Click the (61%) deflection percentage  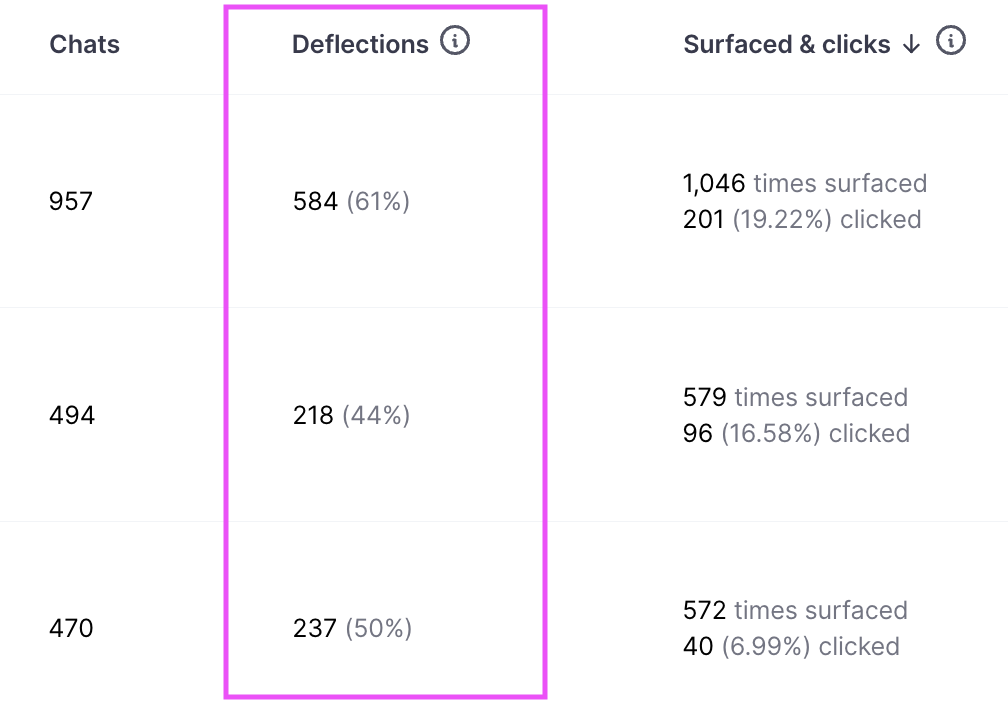point(378,202)
